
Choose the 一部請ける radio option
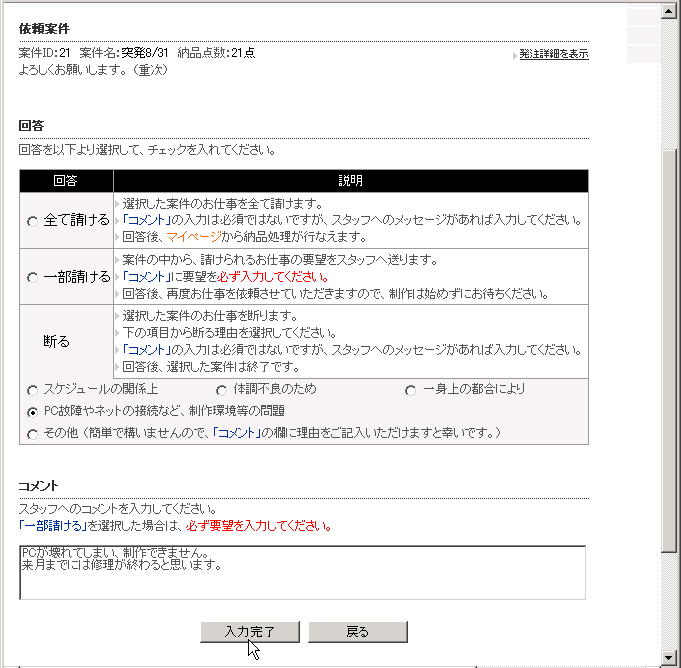coord(33,278)
